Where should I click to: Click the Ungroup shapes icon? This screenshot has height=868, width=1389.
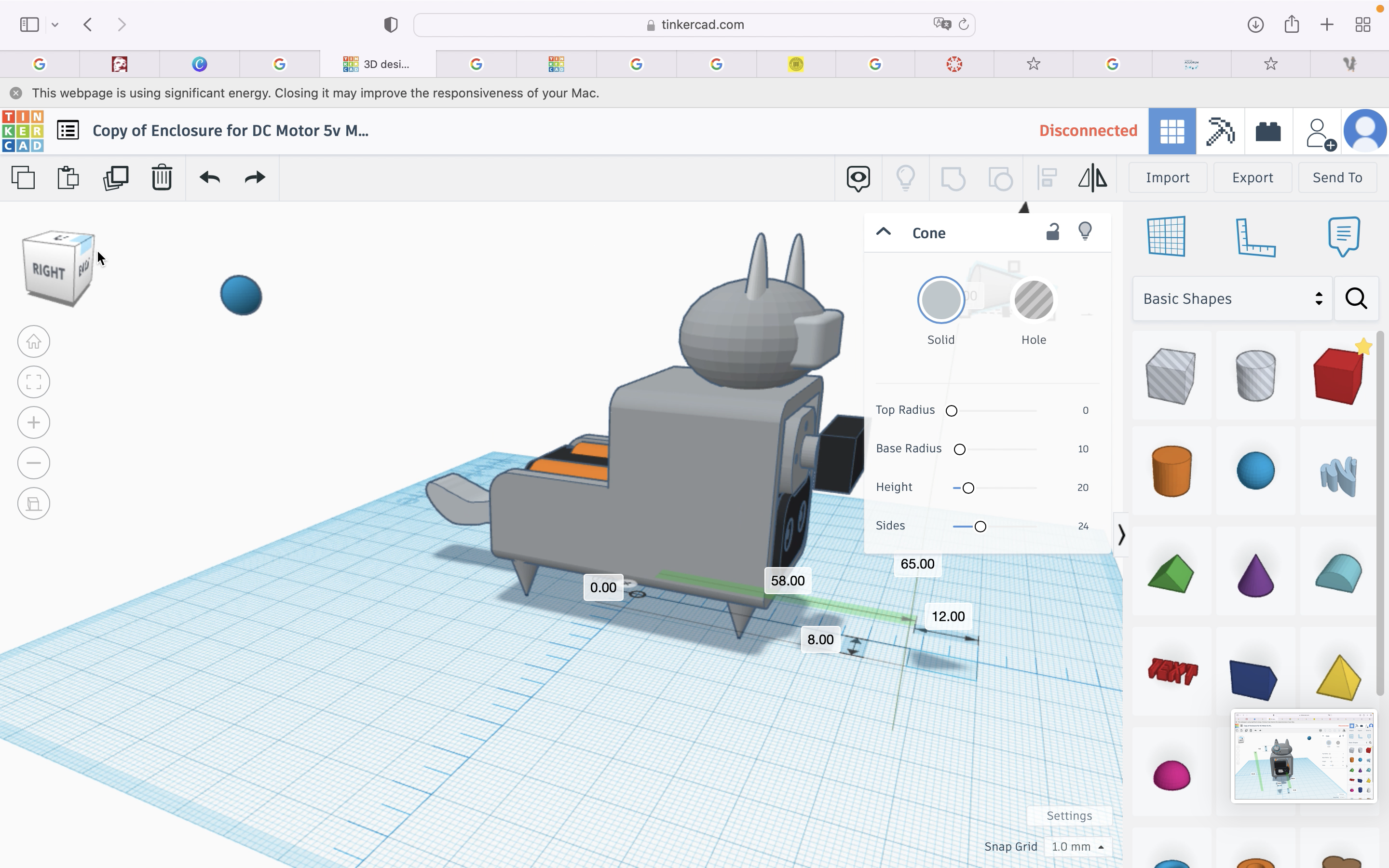[1000, 178]
